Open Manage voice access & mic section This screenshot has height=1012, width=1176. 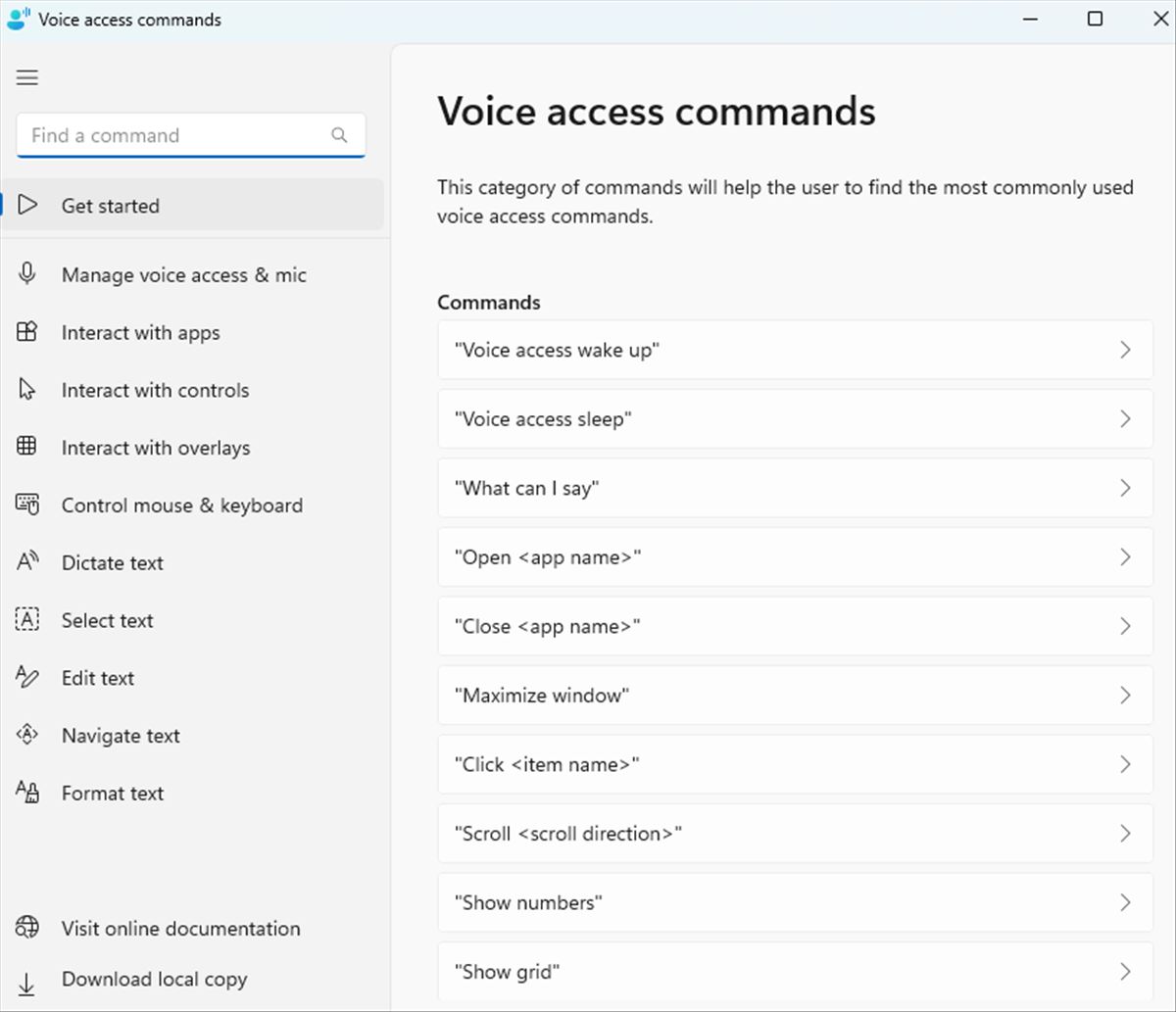tap(183, 275)
